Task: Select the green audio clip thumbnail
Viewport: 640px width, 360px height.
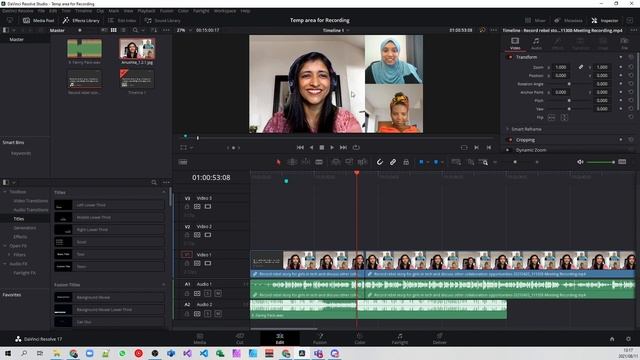Action: tap(84, 49)
